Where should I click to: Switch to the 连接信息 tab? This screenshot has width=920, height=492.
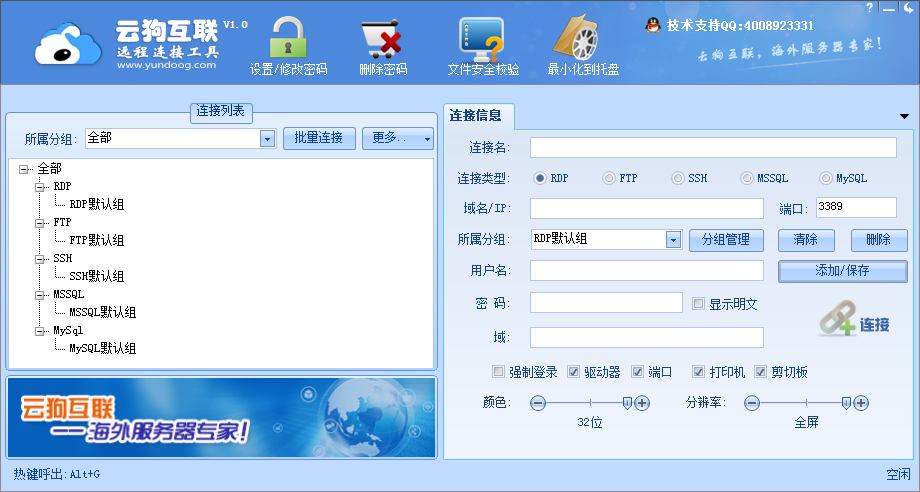tap(476, 115)
